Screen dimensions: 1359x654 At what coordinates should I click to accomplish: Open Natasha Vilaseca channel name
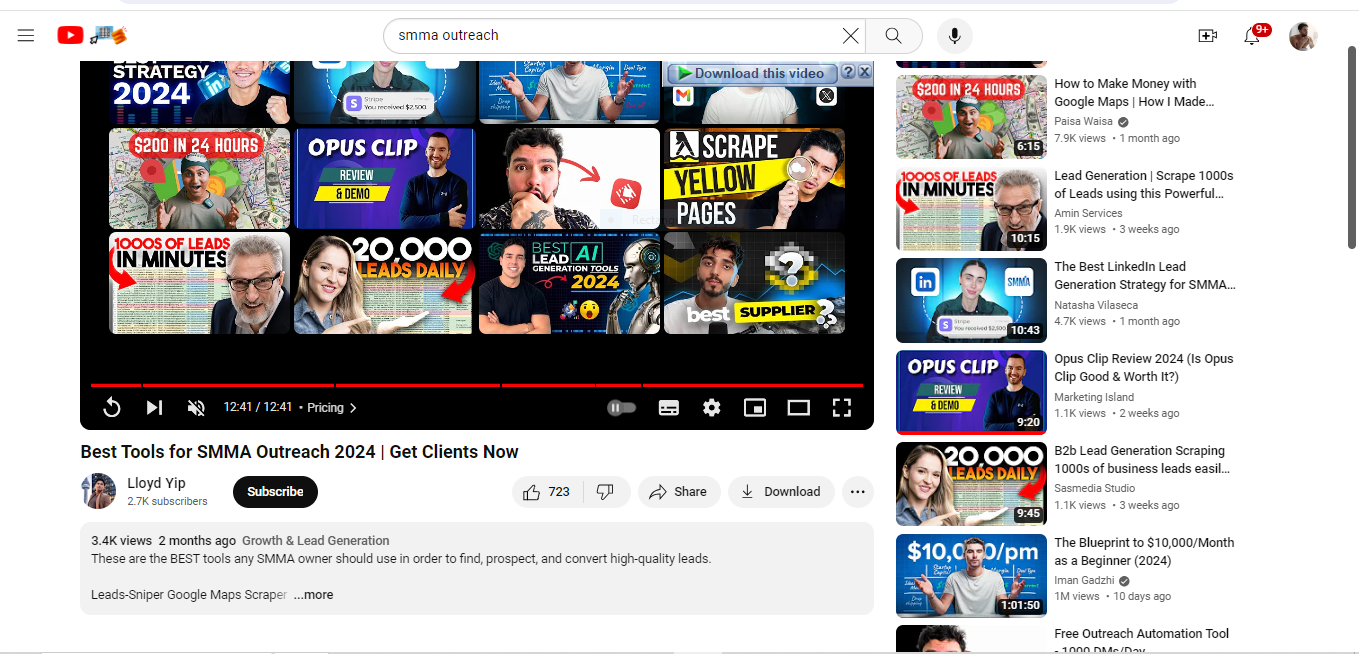tap(1095, 305)
